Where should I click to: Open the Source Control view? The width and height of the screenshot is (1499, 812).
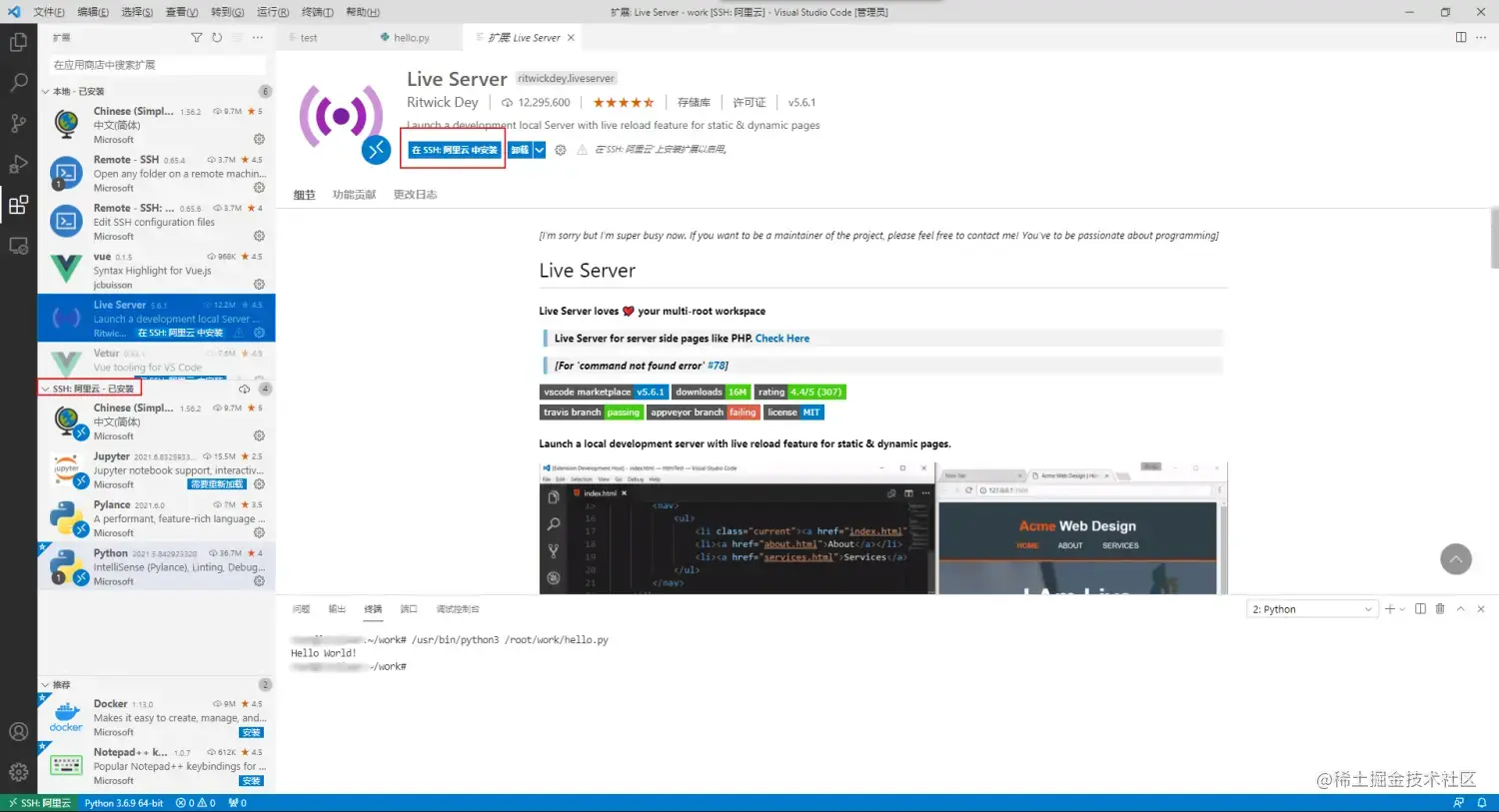[x=18, y=122]
